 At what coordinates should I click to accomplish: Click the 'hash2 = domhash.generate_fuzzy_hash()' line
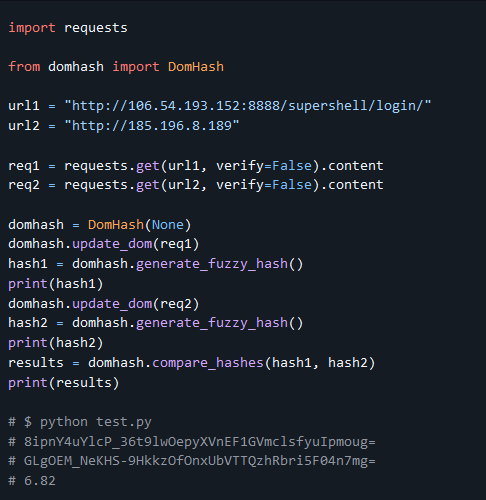(156, 323)
